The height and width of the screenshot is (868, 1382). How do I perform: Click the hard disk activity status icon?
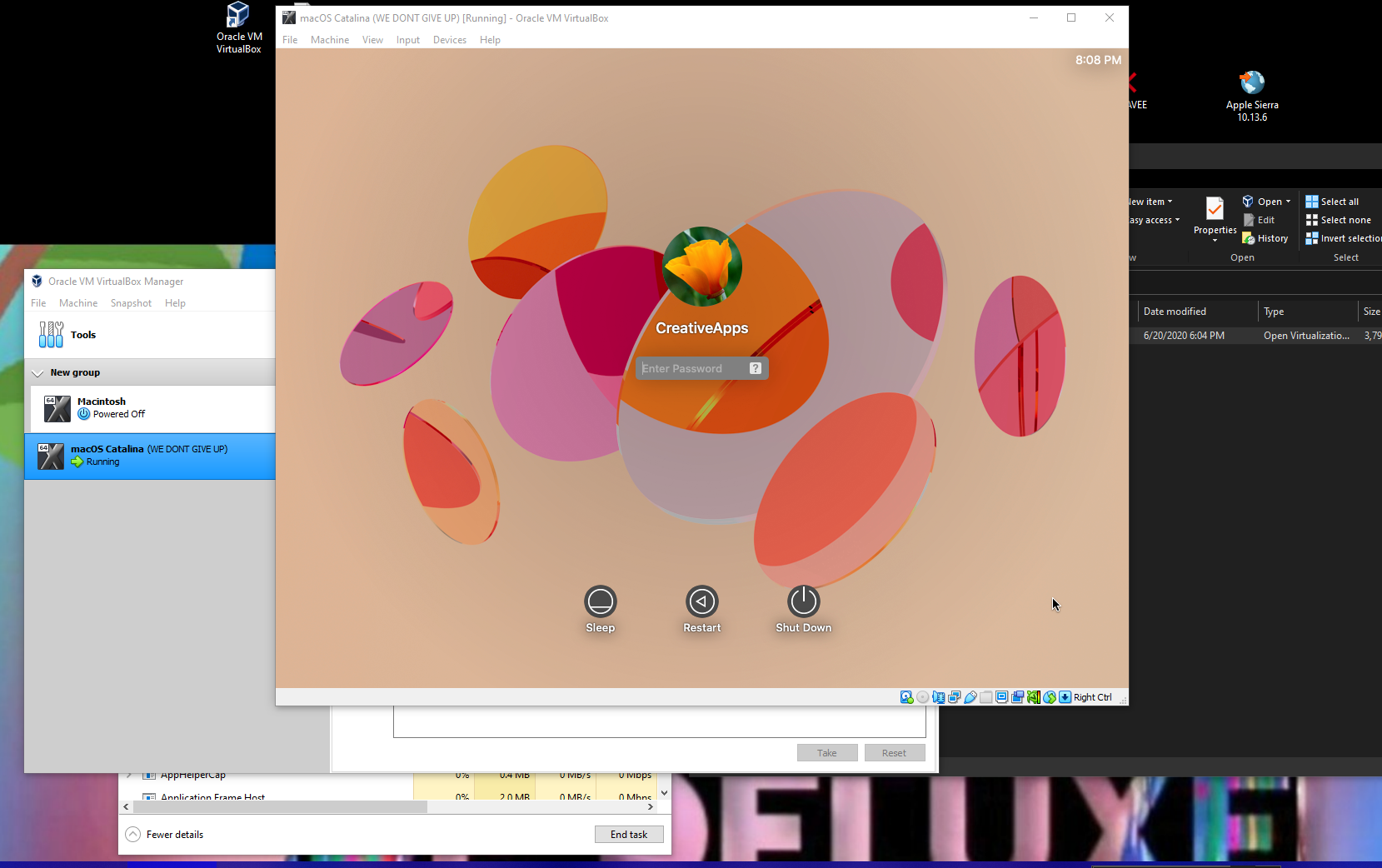pos(906,697)
